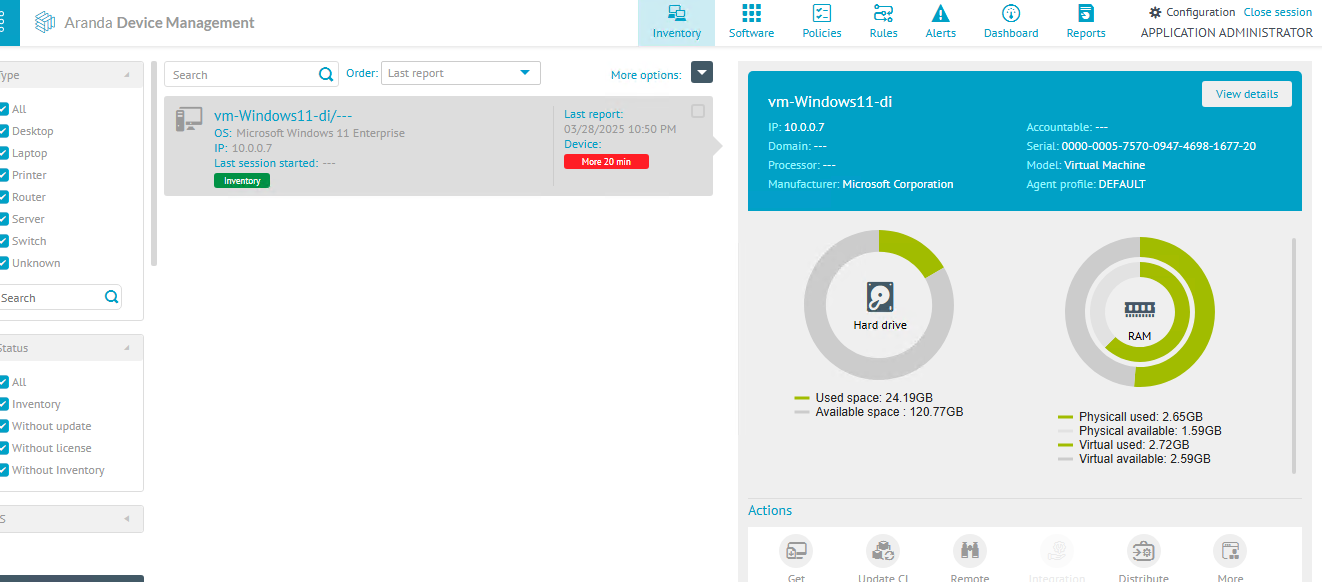The width and height of the screenshot is (1322, 582).
Task: Click the Last report date 03/28/2025 10:50 PM
Action: pyautogui.click(x=620, y=129)
